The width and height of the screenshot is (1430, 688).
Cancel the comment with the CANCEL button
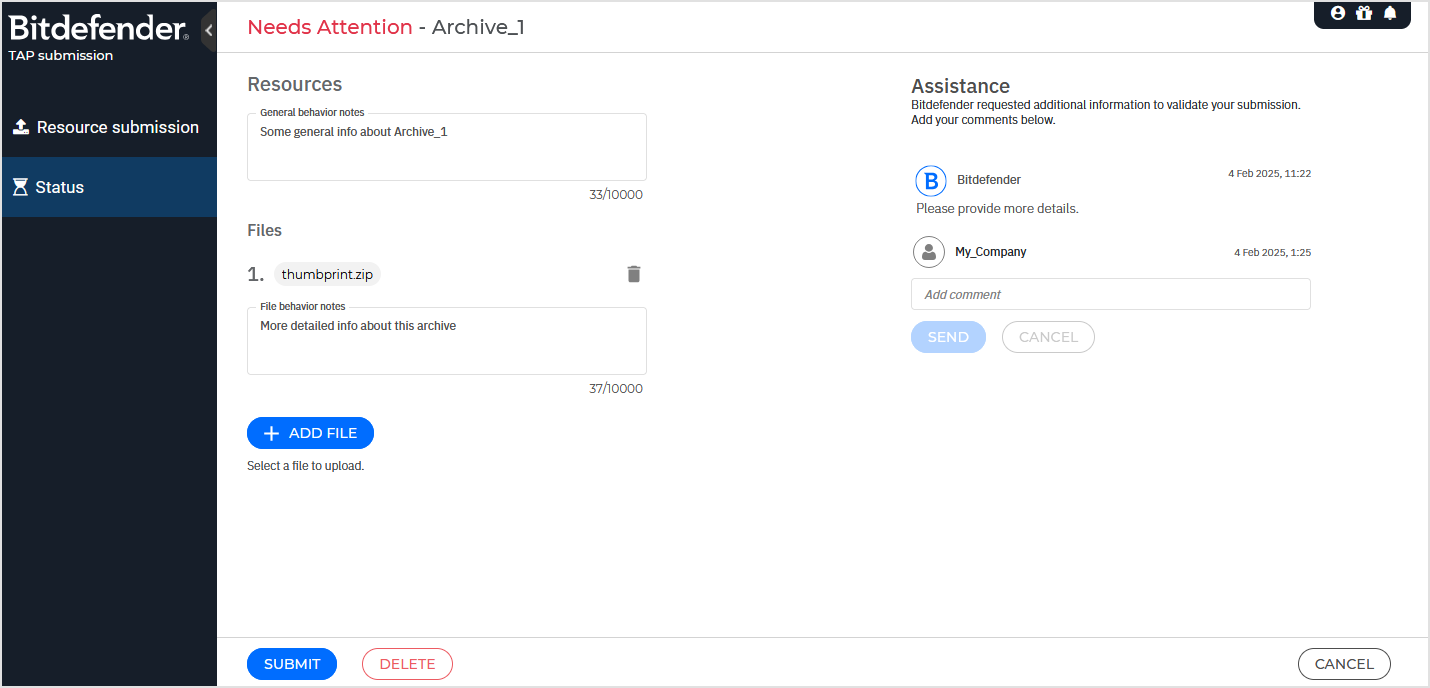point(1048,337)
